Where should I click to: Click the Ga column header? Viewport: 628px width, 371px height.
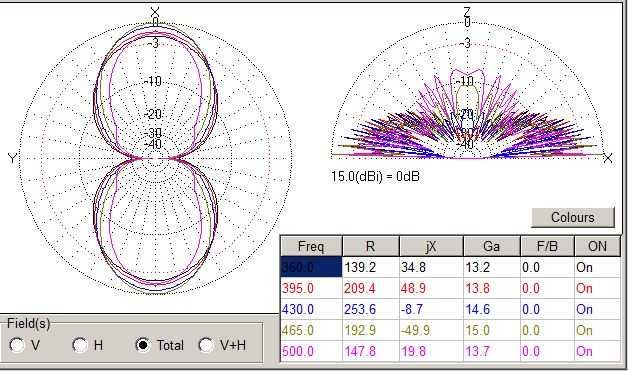(492, 246)
